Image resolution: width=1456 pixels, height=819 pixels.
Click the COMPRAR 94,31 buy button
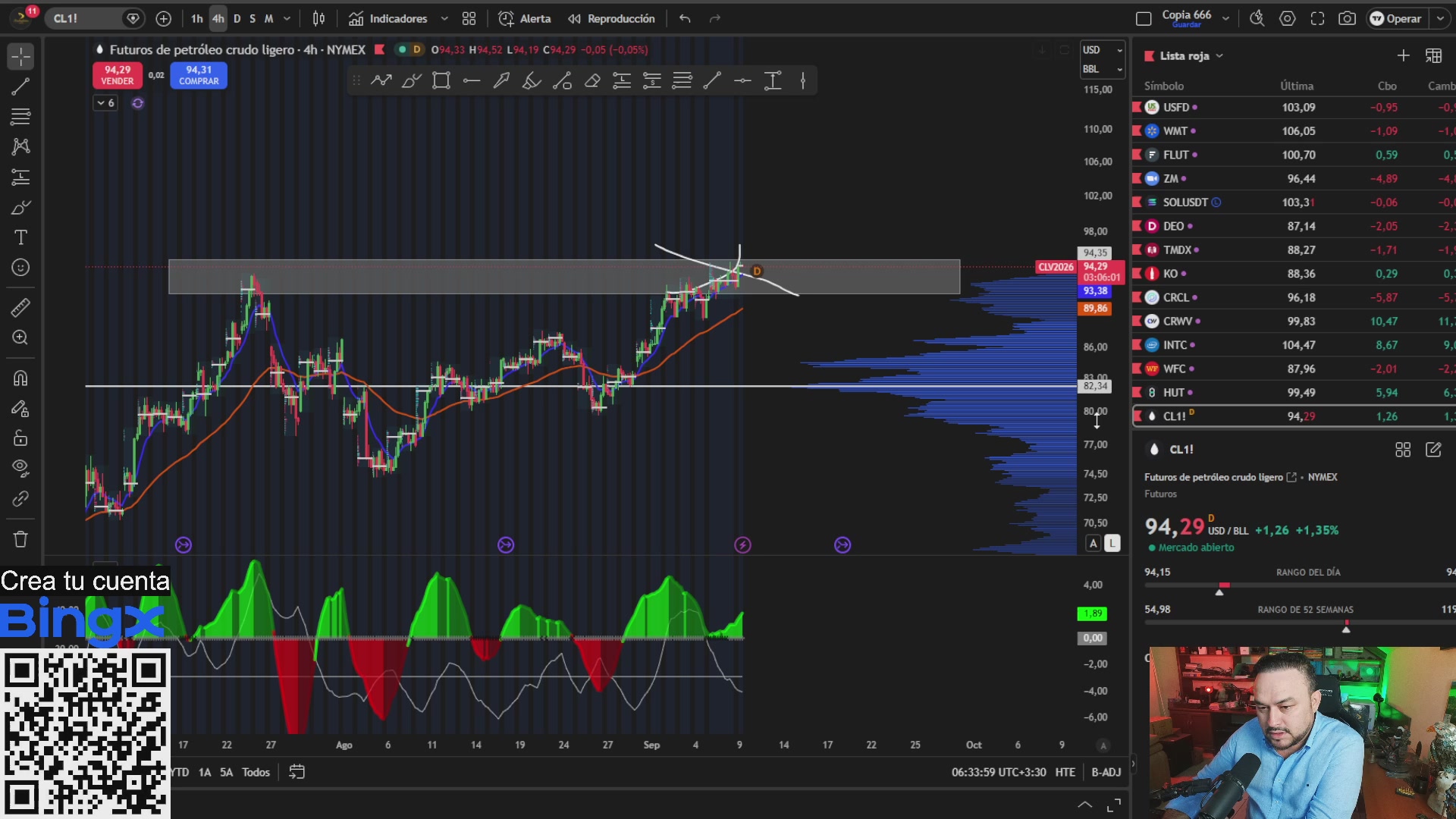click(199, 75)
